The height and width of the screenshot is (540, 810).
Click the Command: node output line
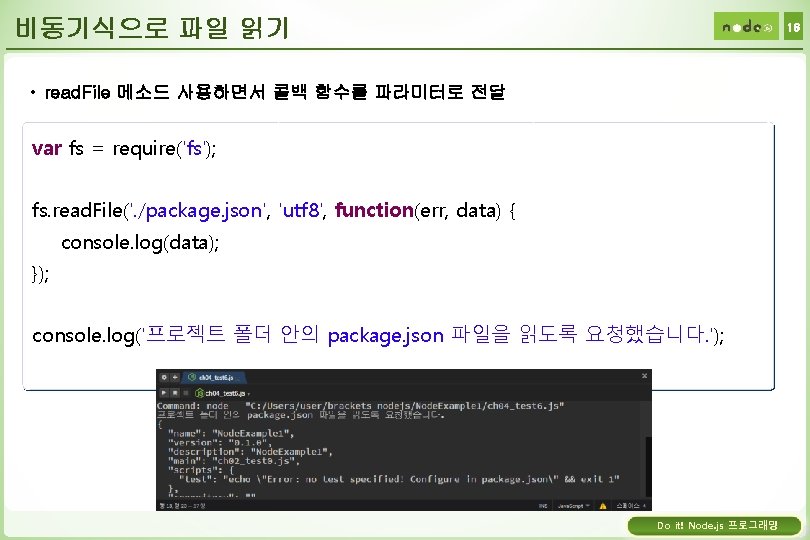(x=360, y=406)
